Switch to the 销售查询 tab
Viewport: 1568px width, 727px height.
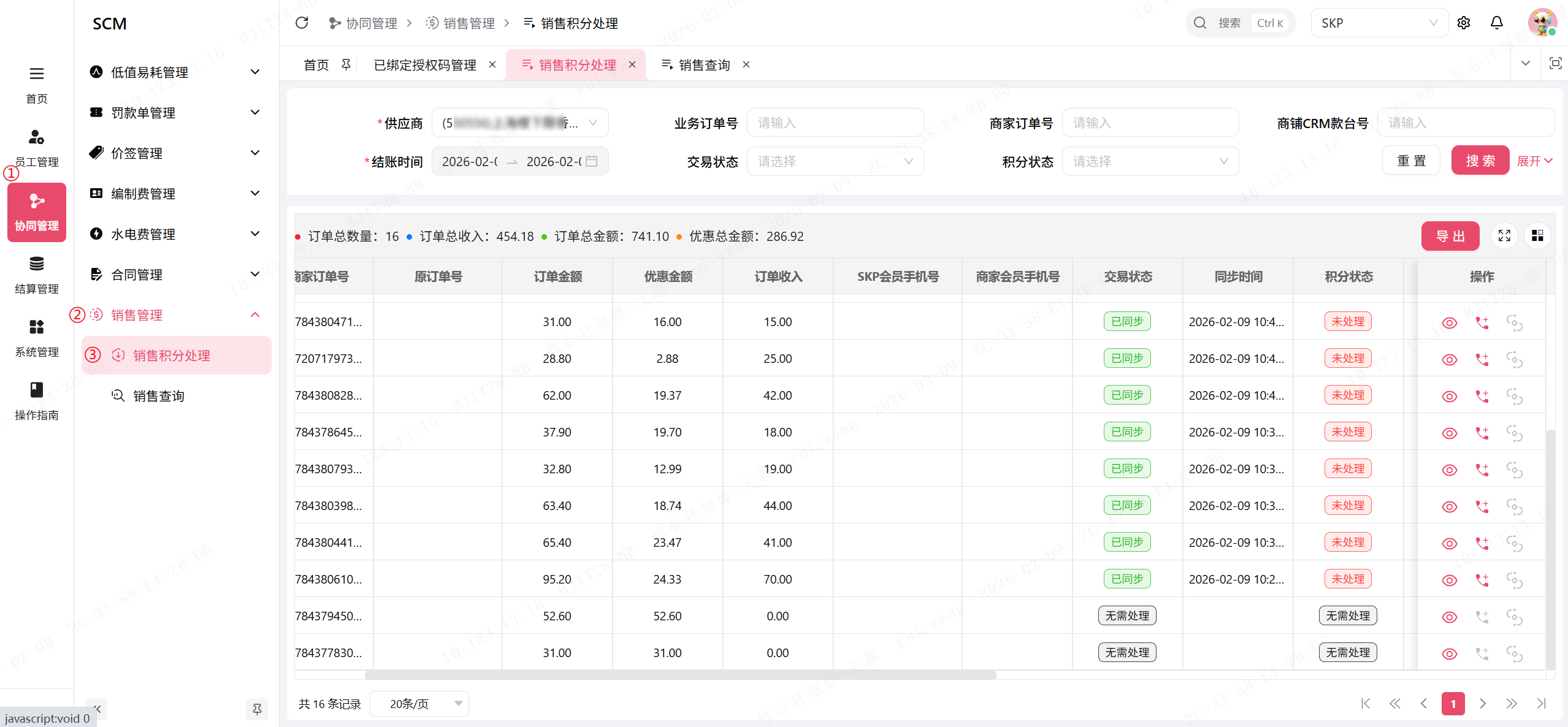pos(703,65)
